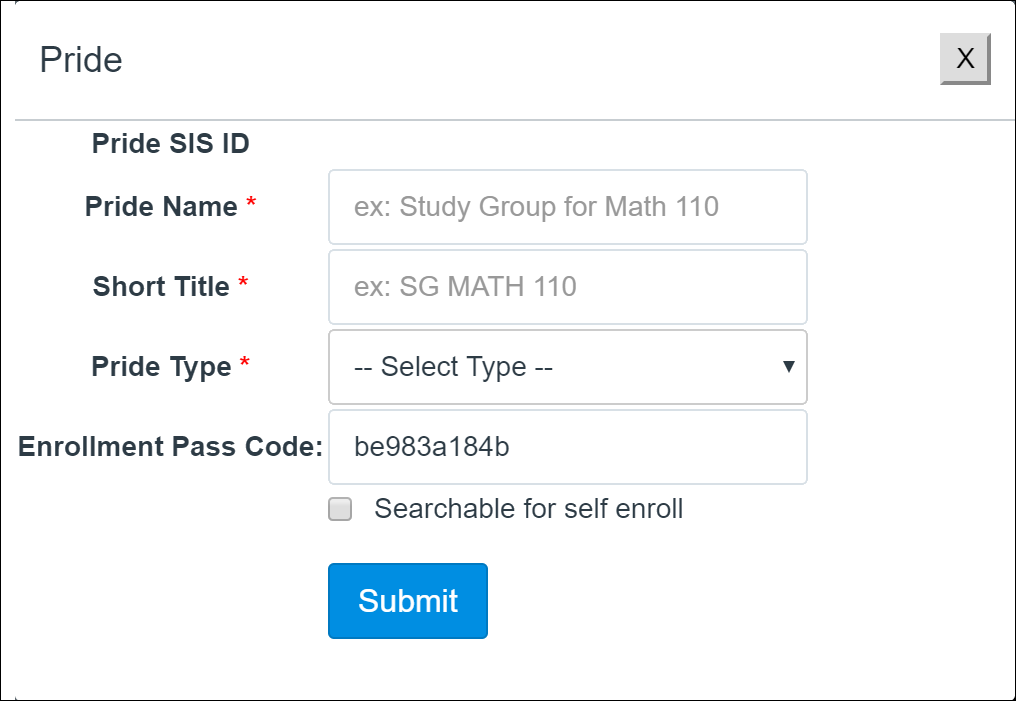Click the red asterisk beside Pride Type
The image size is (1016, 701).
[244, 362]
